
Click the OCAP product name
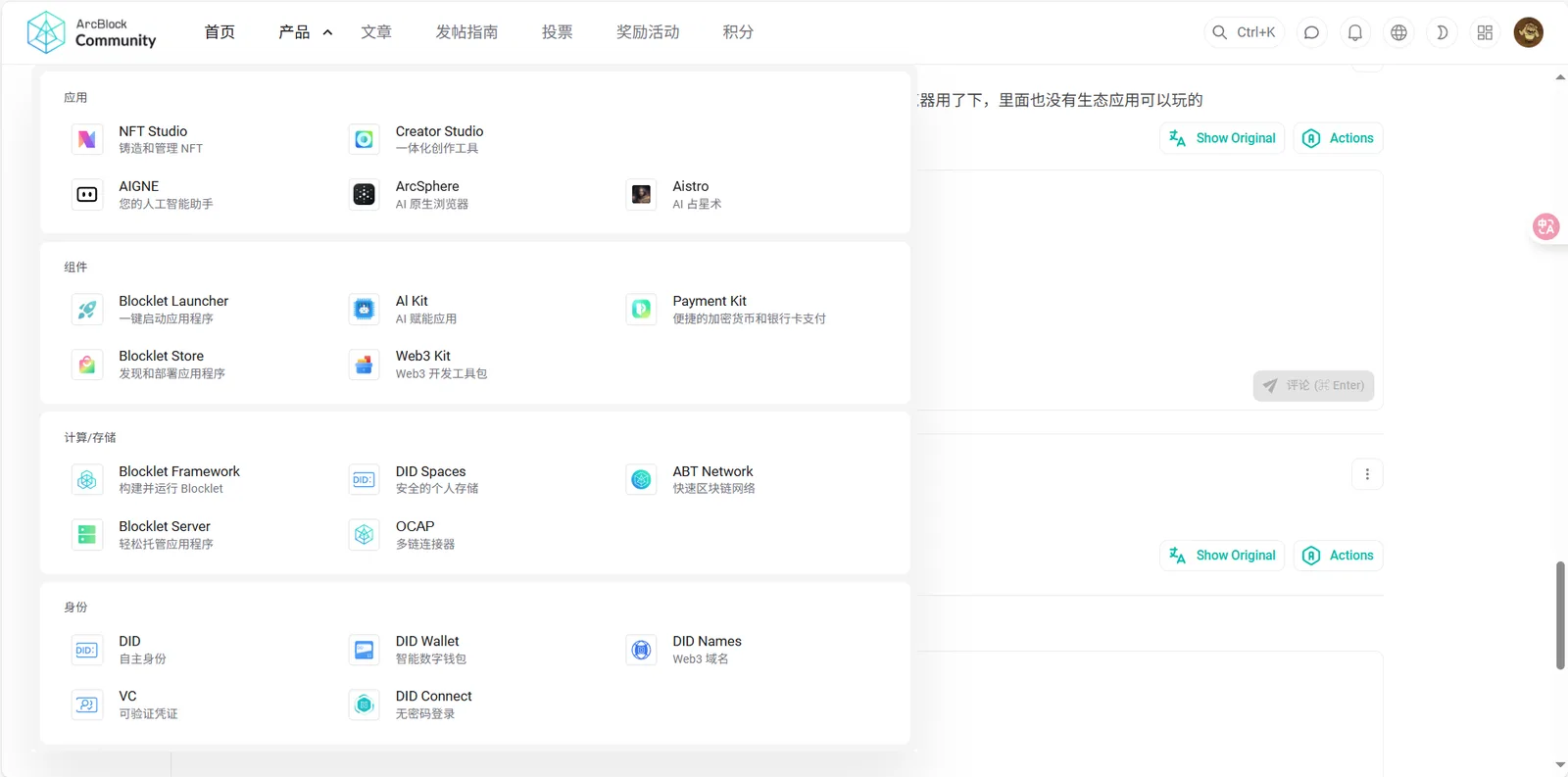[416, 526]
